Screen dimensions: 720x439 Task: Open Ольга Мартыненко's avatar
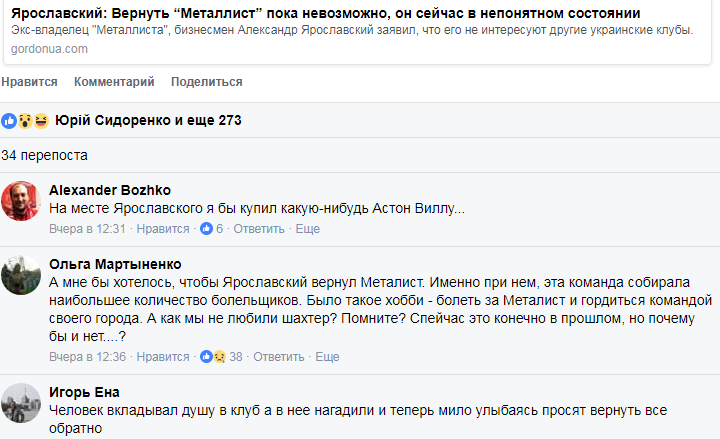tap(21, 275)
